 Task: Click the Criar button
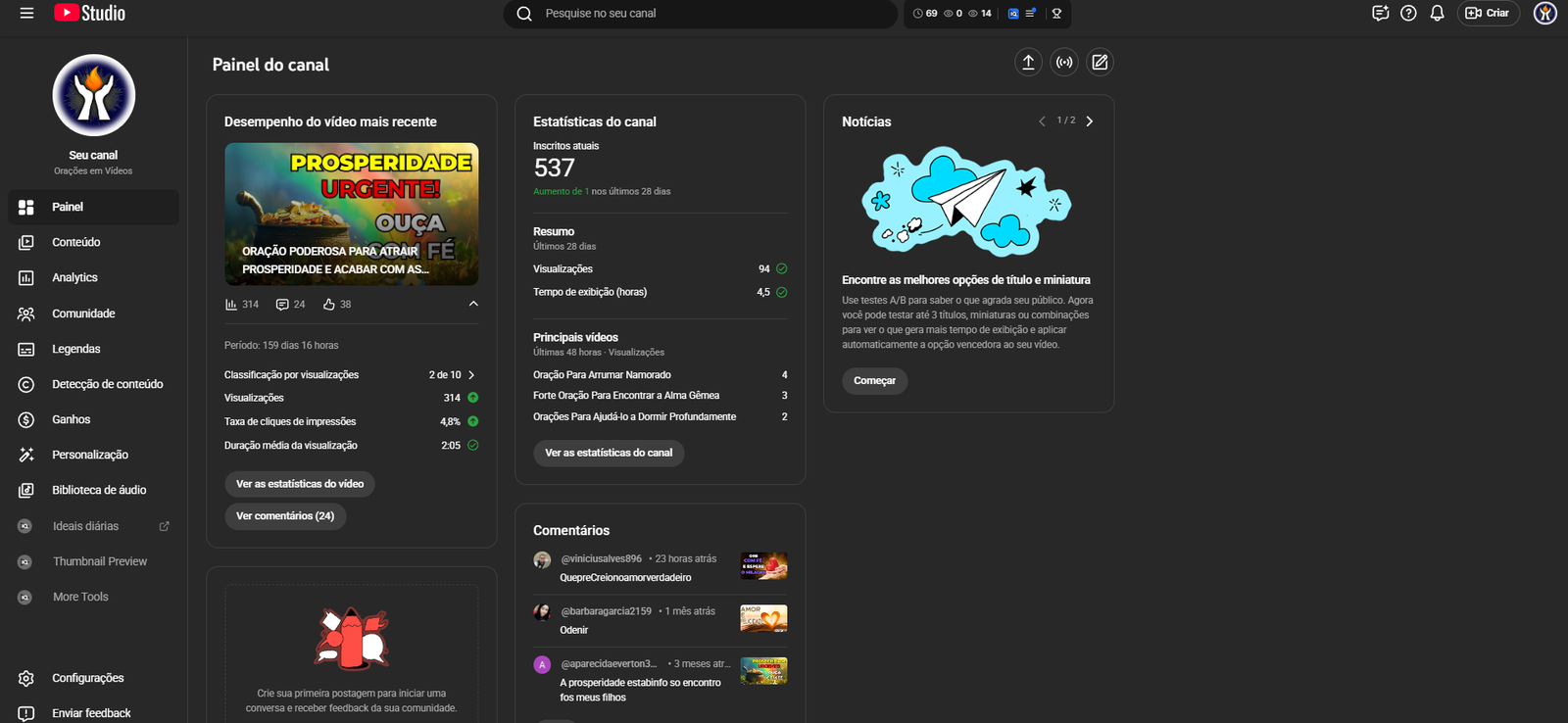coord(1488,14)
